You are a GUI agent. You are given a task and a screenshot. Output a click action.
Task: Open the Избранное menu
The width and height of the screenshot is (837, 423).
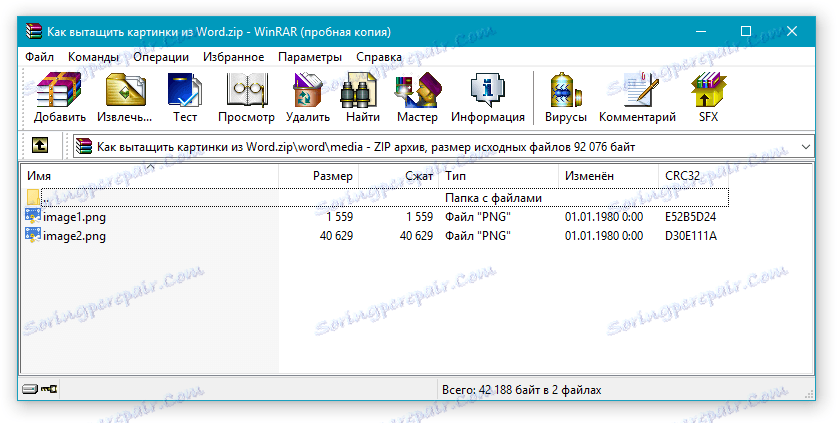click(x=233, y=57)
